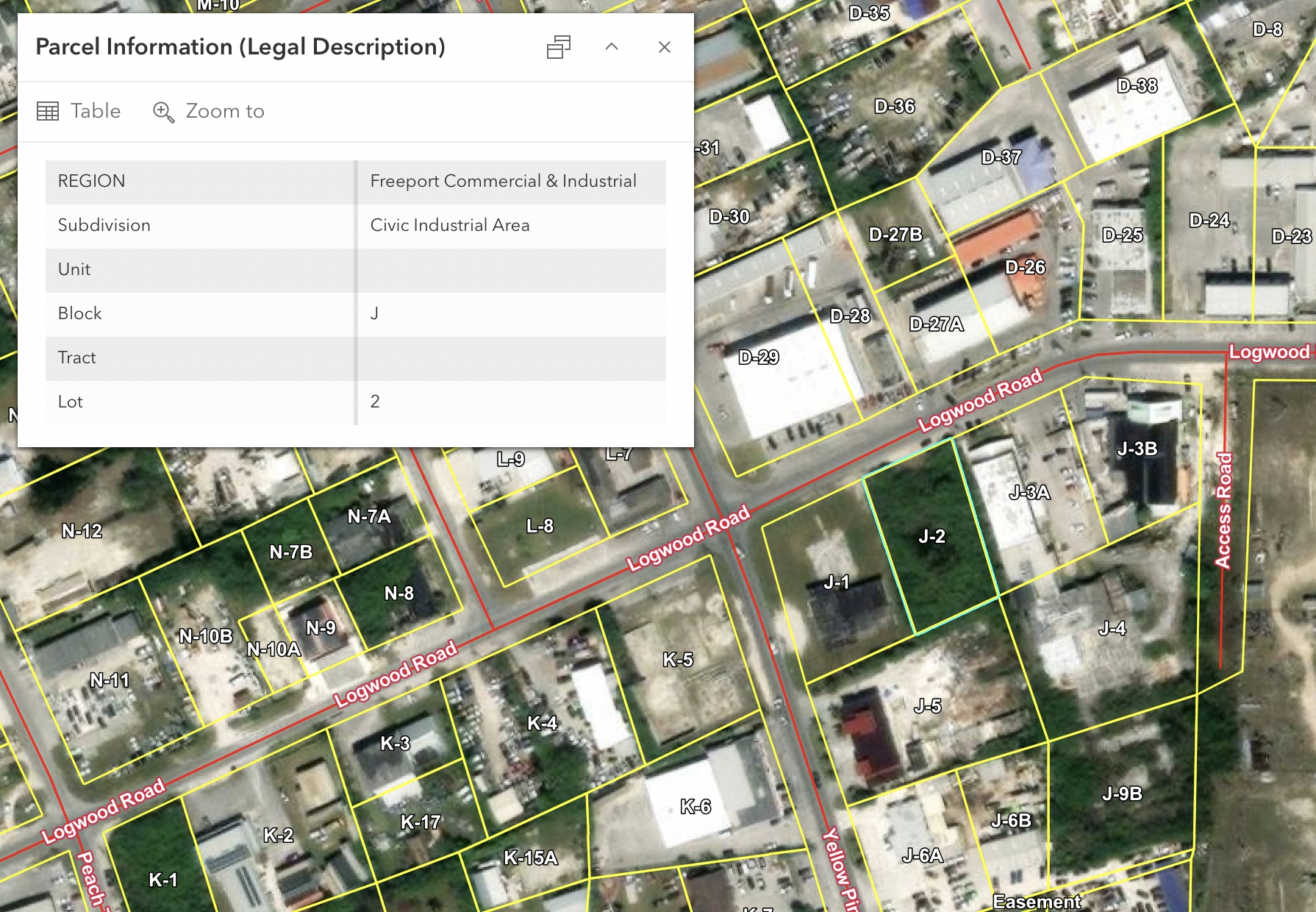The image size is (1316, 912).
Task: Collapse the Parcel Information panel
Action: pyautogui.click(x=612, y=47)
